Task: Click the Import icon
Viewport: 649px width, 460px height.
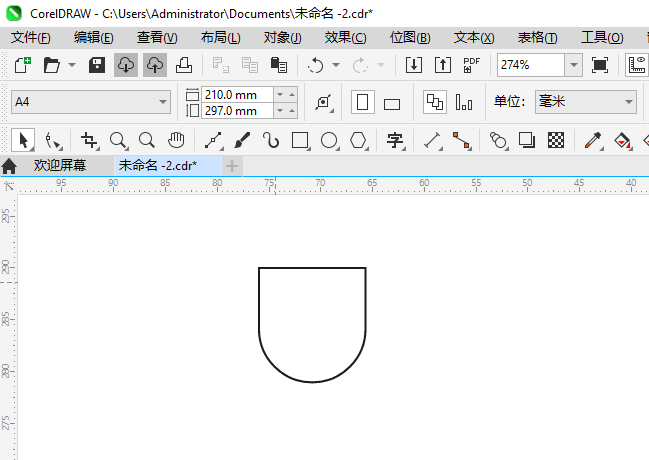Action: pos(414,65)
